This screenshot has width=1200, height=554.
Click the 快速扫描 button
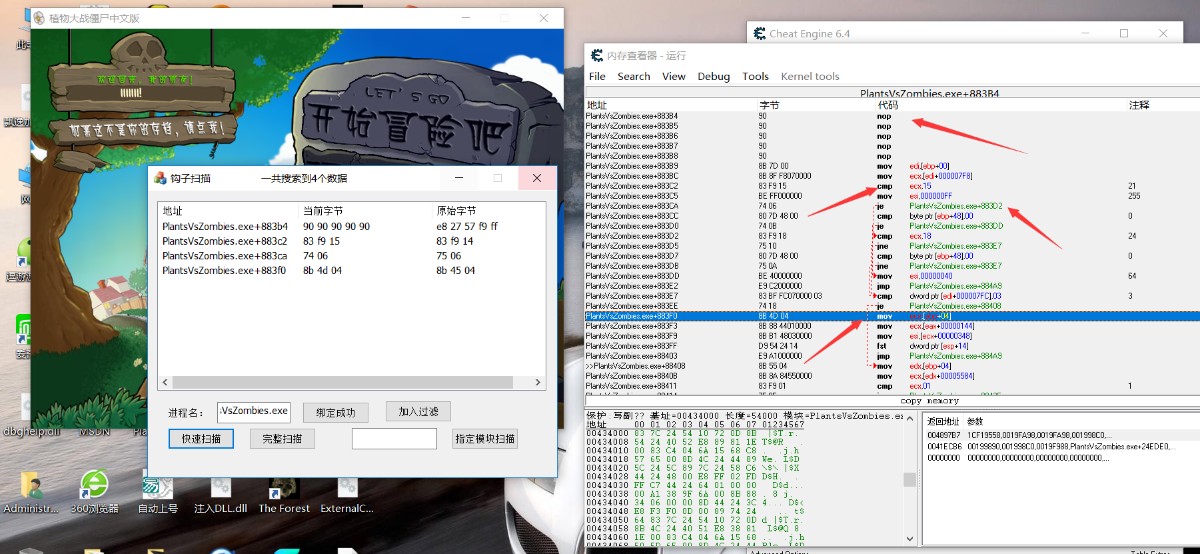(201, 438)
